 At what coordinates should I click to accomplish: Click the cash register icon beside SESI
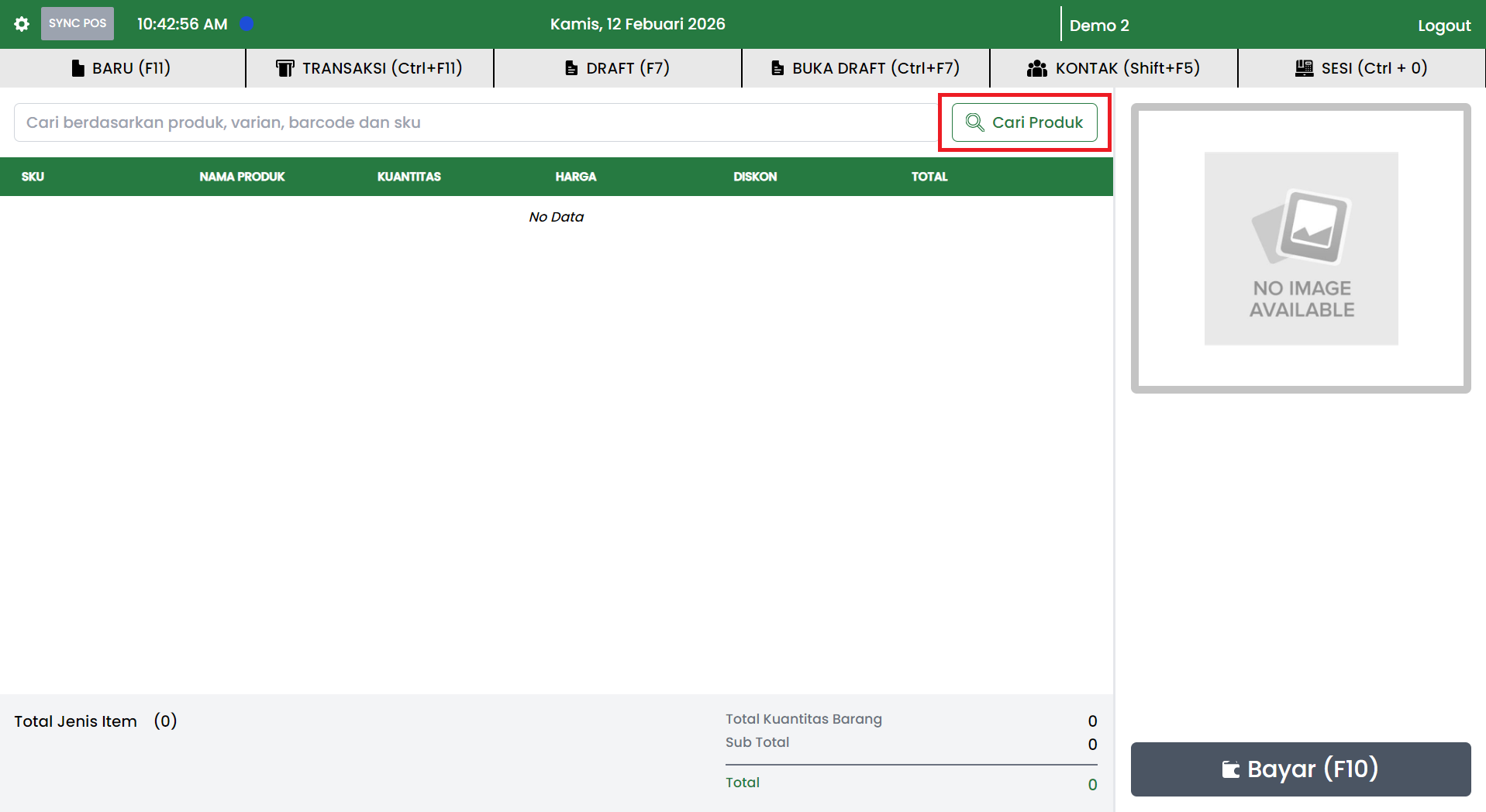point(1304,68)
